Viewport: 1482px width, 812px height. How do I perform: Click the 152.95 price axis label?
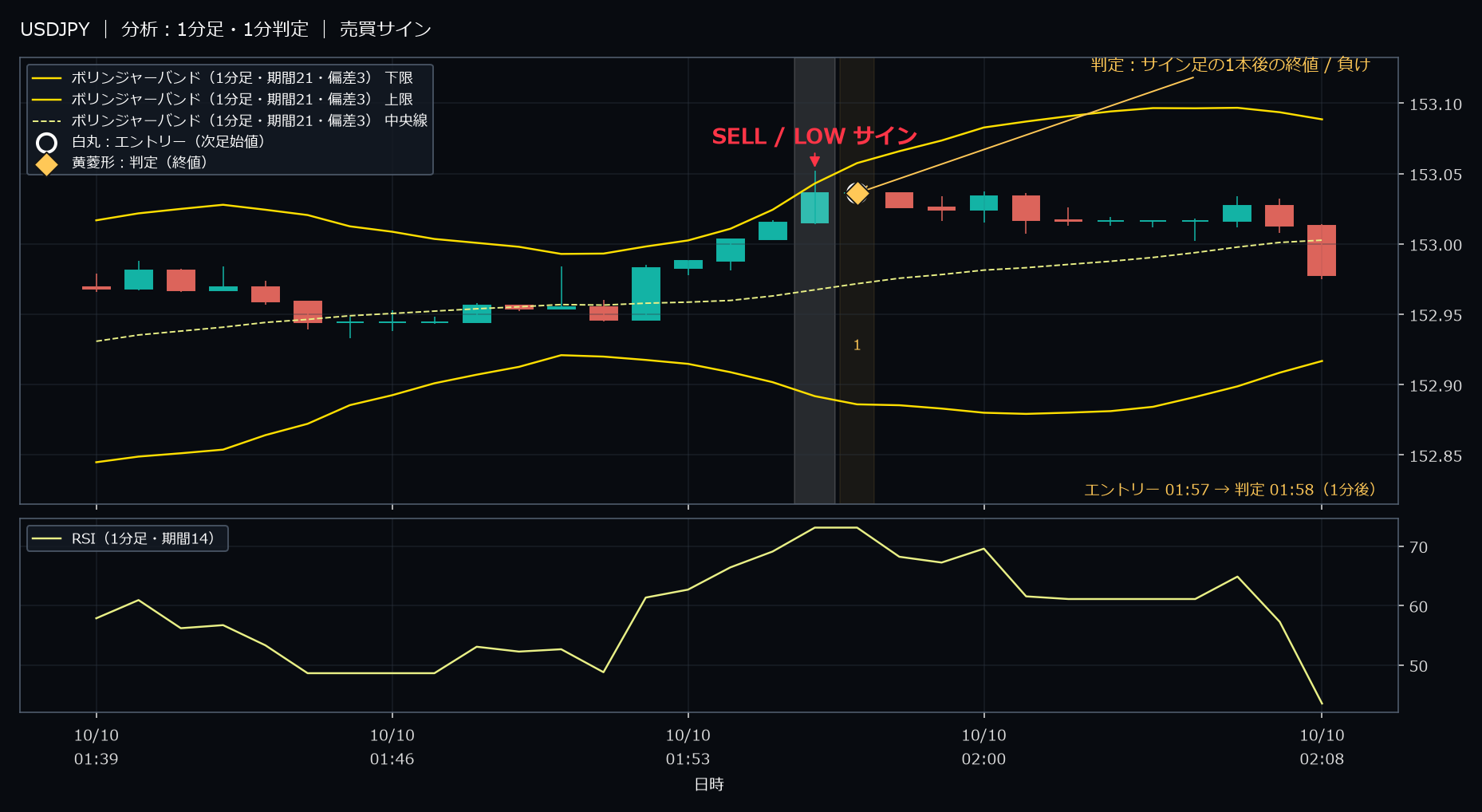1436,315
